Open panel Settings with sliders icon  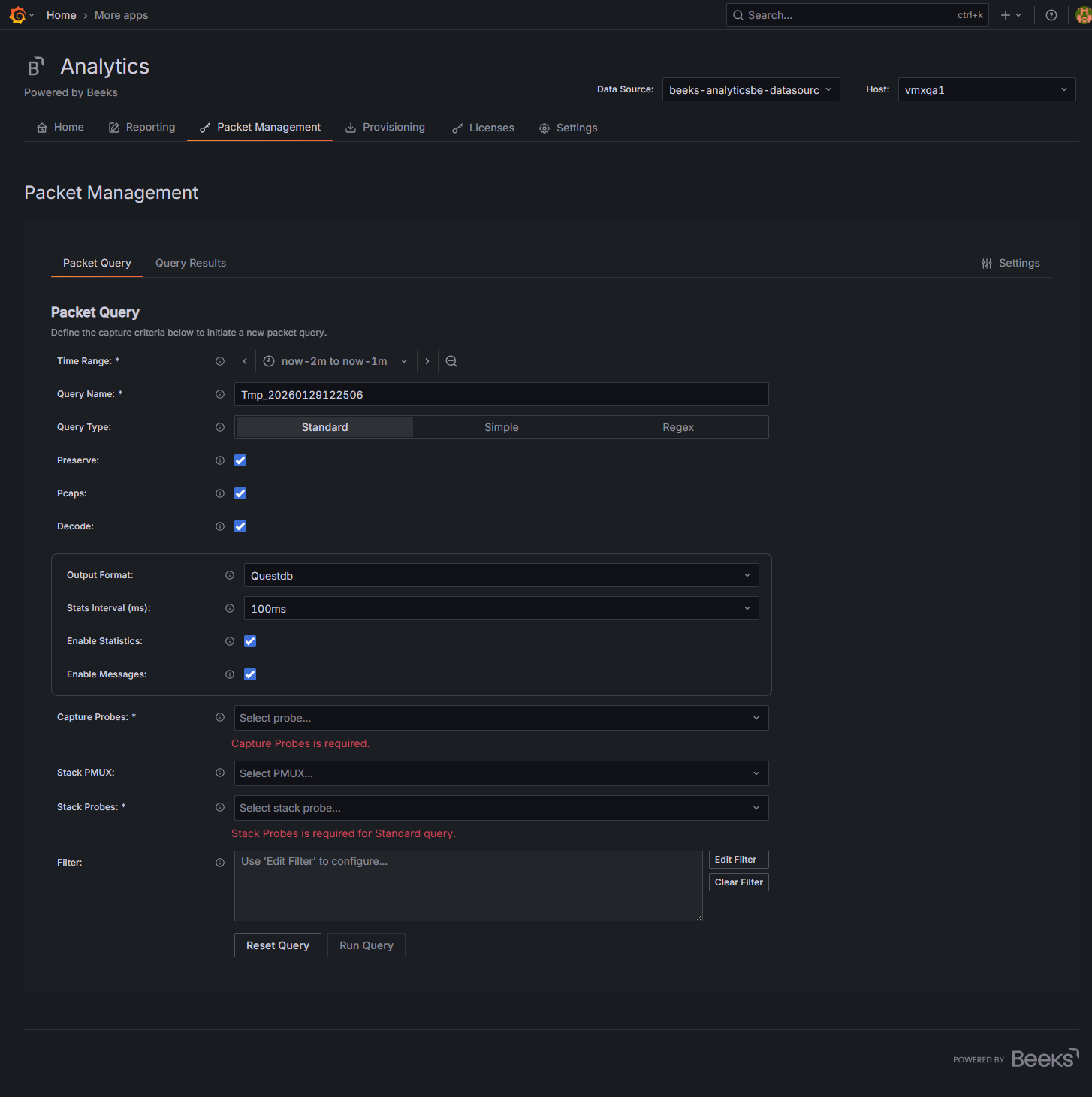(1010, 263)
